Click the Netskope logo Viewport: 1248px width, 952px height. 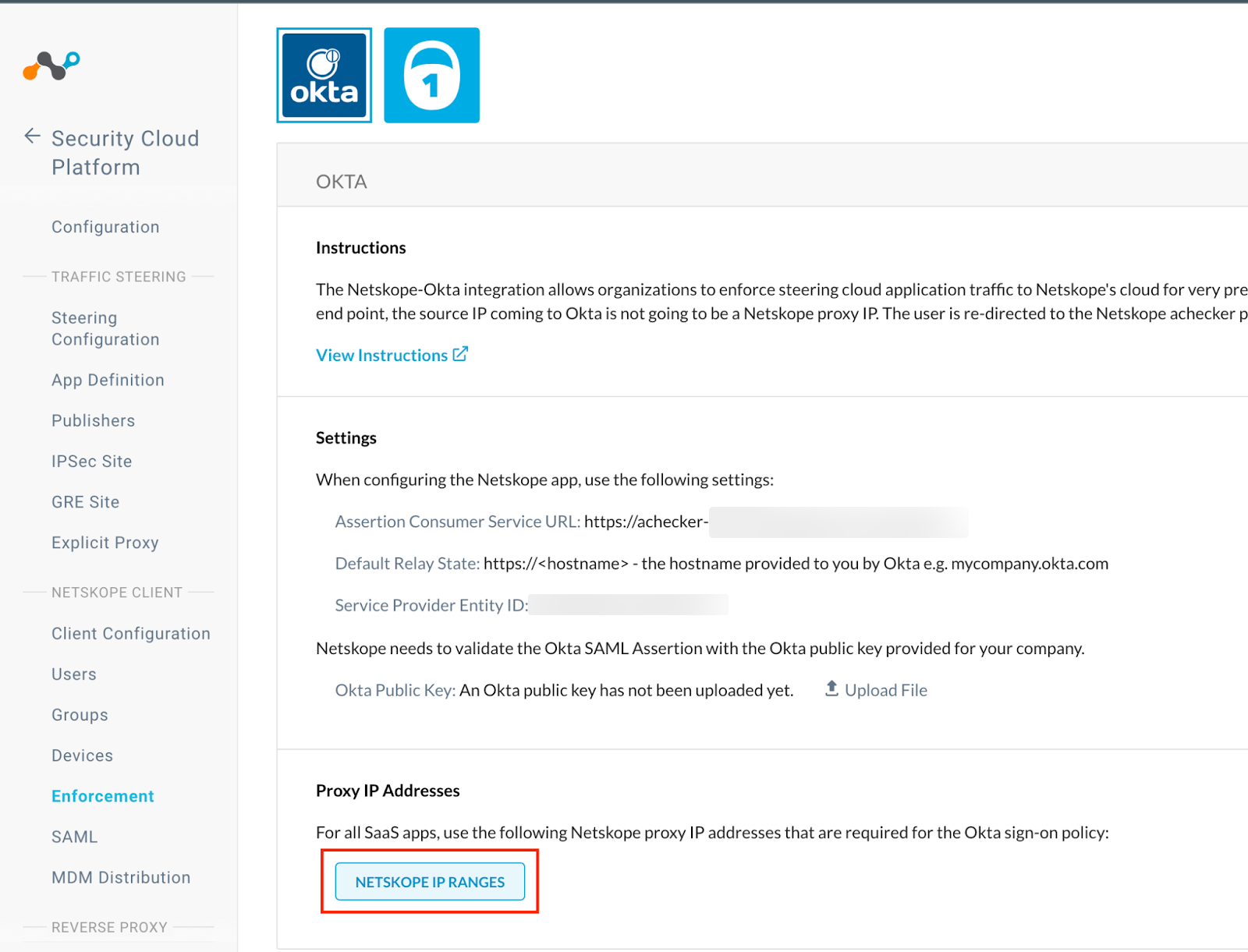coord(51,66)
